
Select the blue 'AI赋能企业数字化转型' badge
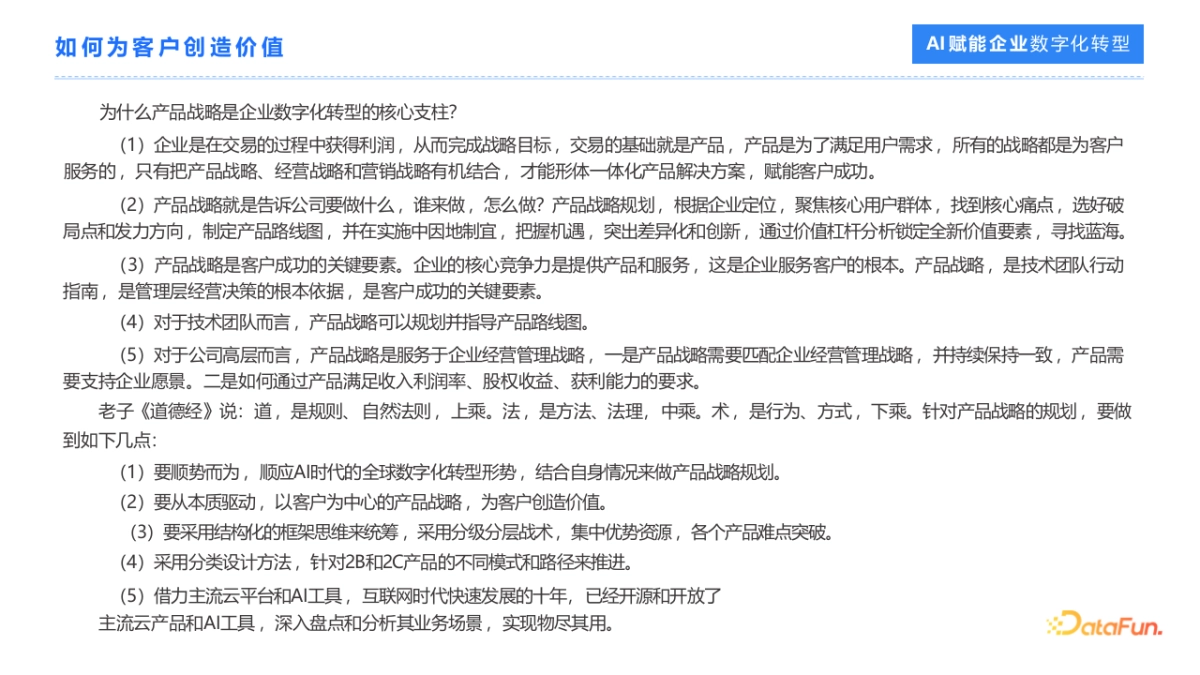pos(1028,42)
